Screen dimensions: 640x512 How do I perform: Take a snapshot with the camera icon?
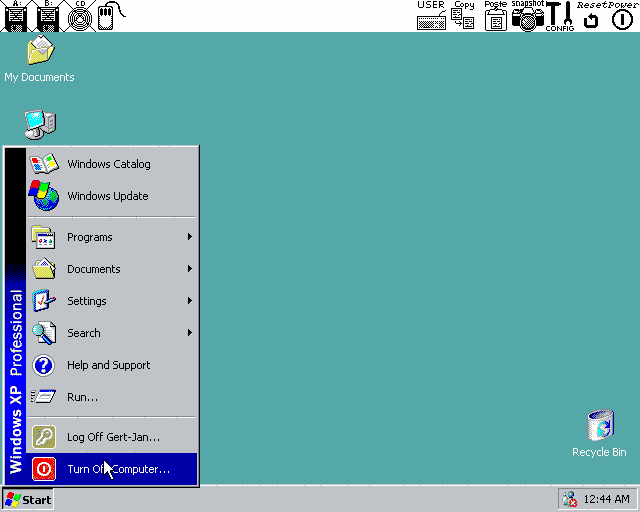(x=528, y=16)
